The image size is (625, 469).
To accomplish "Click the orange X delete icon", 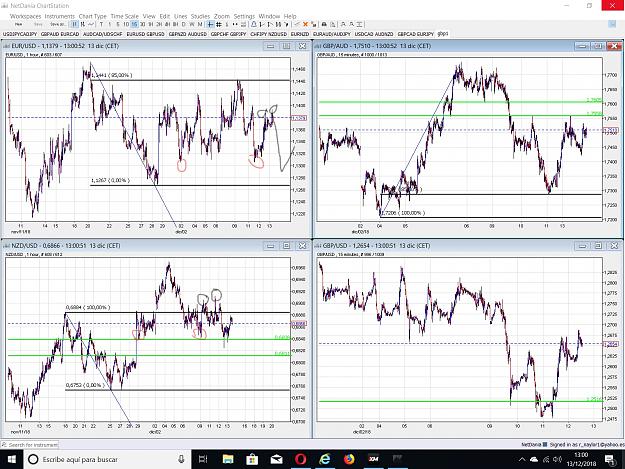I will click(x=306, y=24).
